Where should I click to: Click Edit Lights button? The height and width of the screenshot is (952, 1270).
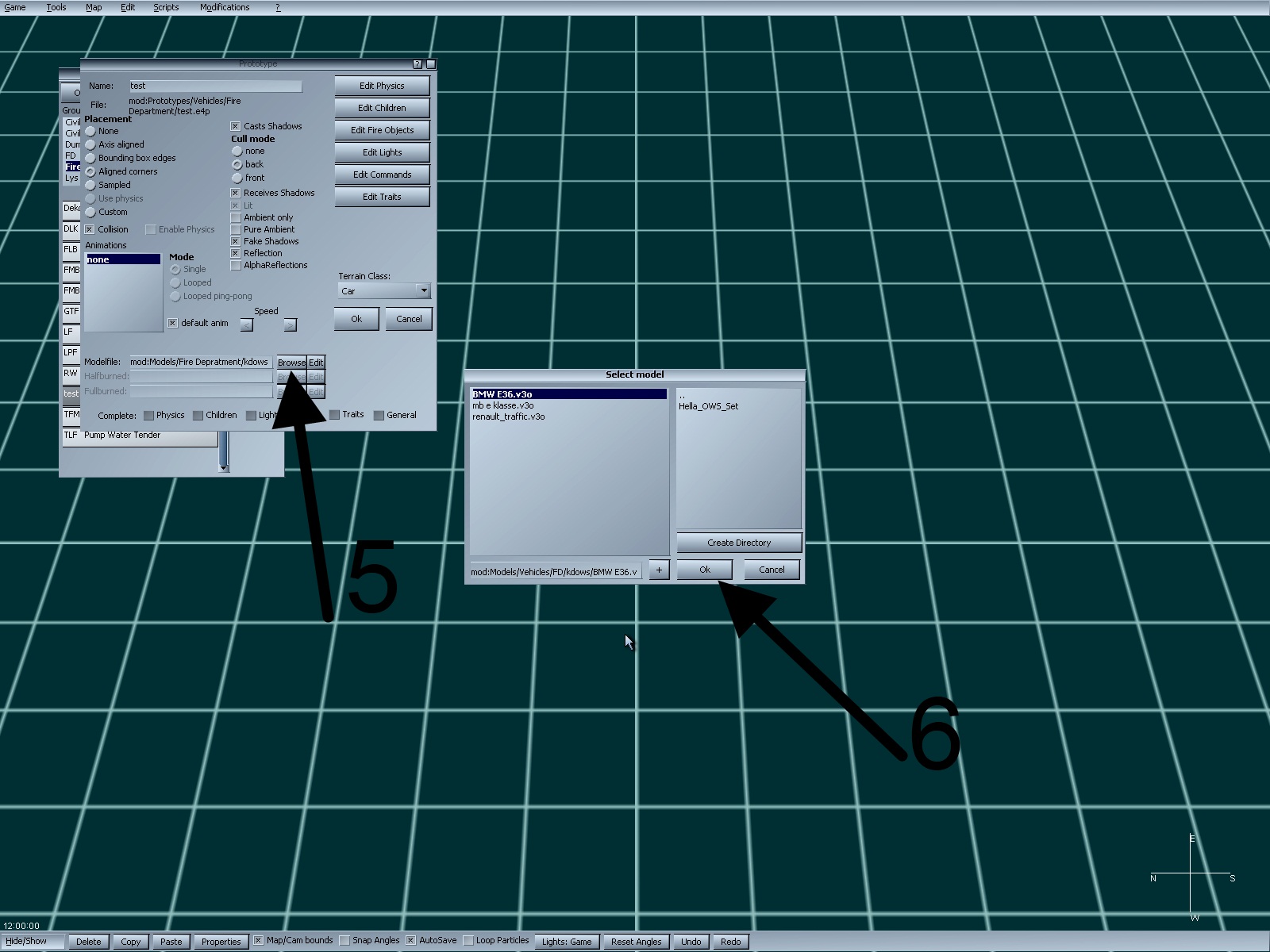(x=382, y=152)
